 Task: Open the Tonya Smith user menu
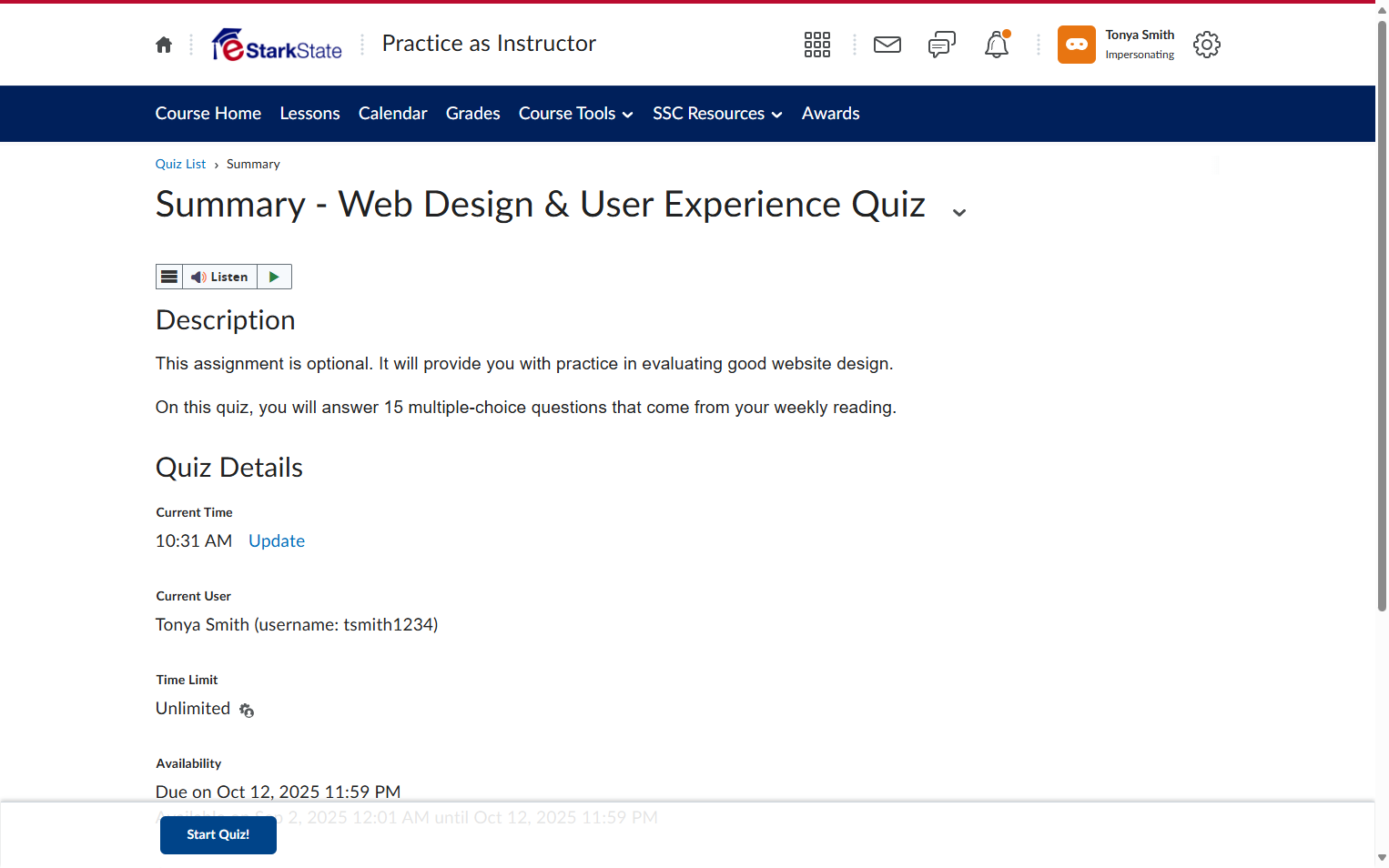coord(1140,45)
